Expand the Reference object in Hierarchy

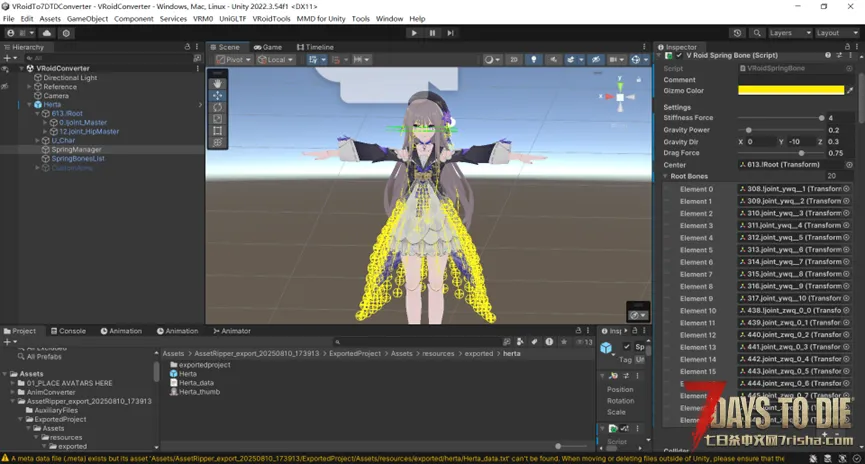pyautogui.click(x=29, y=87)
